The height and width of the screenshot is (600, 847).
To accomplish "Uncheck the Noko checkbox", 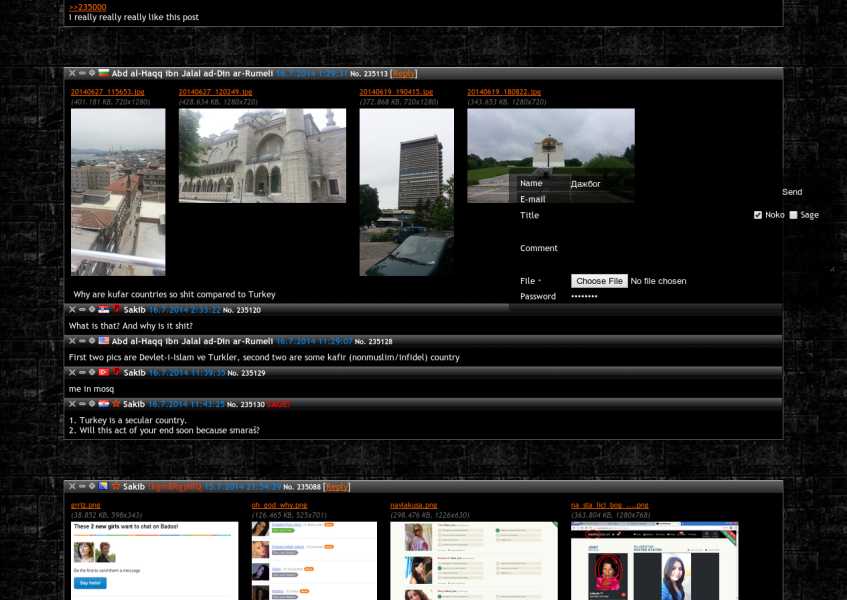I will pyautogui.click(x=758, y=215).
